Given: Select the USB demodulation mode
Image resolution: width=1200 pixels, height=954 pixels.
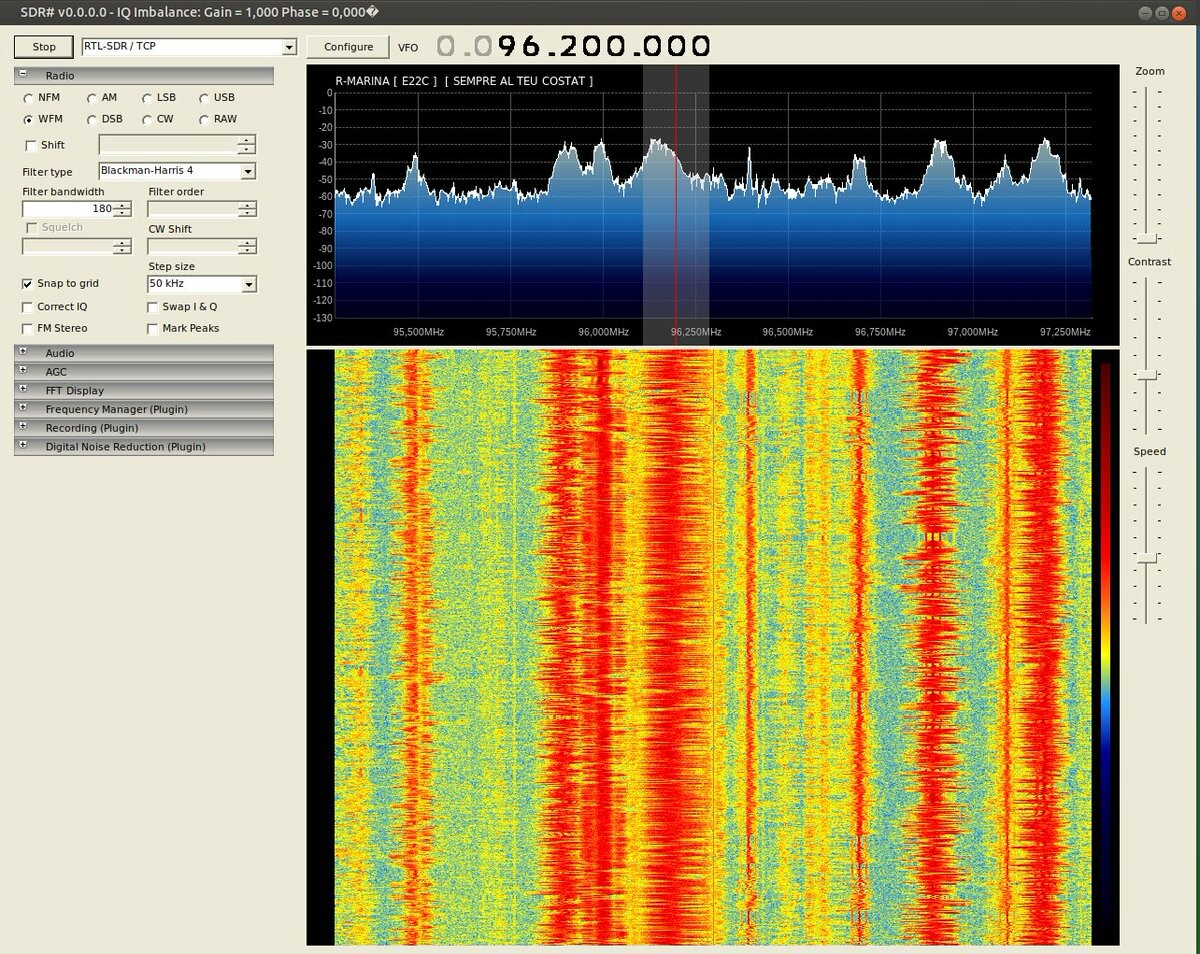Looking at the screenshot, I should click(204, 98).
